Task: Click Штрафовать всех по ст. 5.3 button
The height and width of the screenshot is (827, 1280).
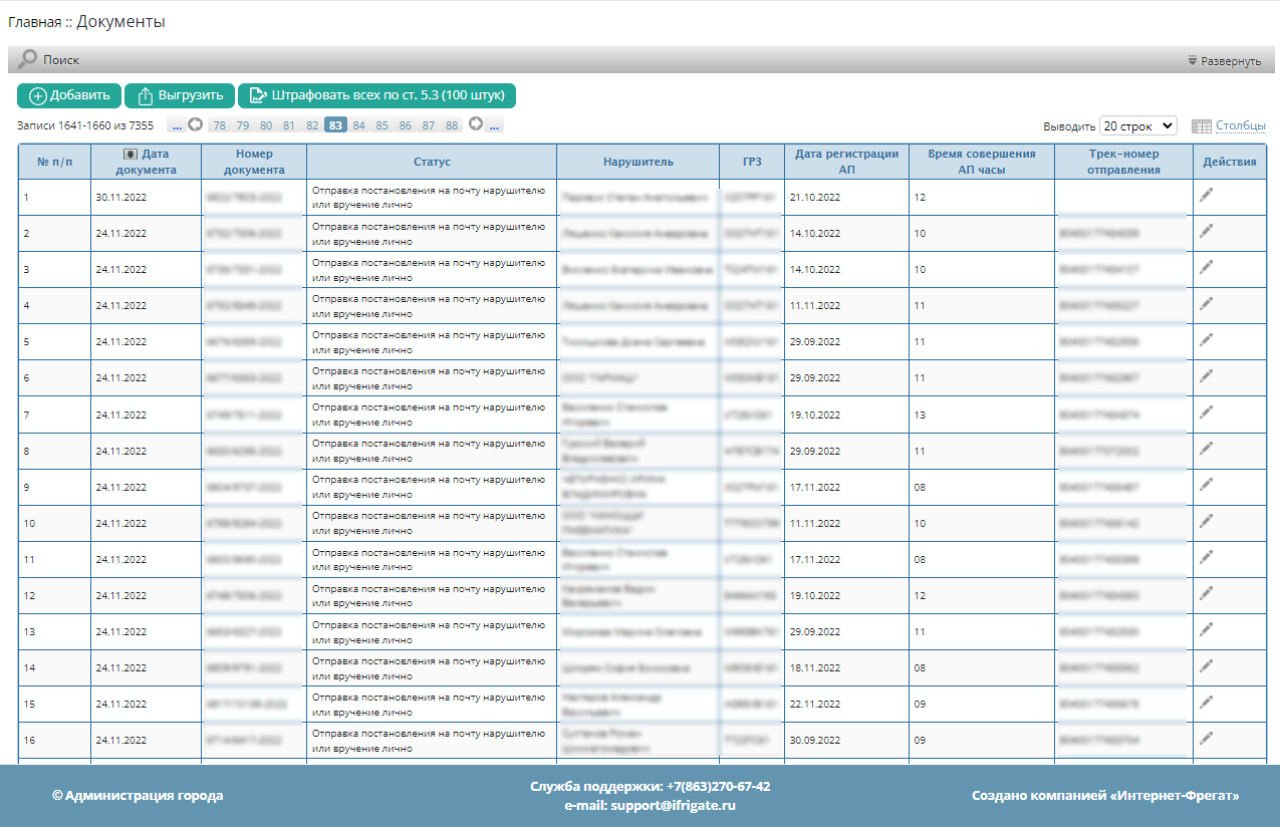Action: pos(376,96)
